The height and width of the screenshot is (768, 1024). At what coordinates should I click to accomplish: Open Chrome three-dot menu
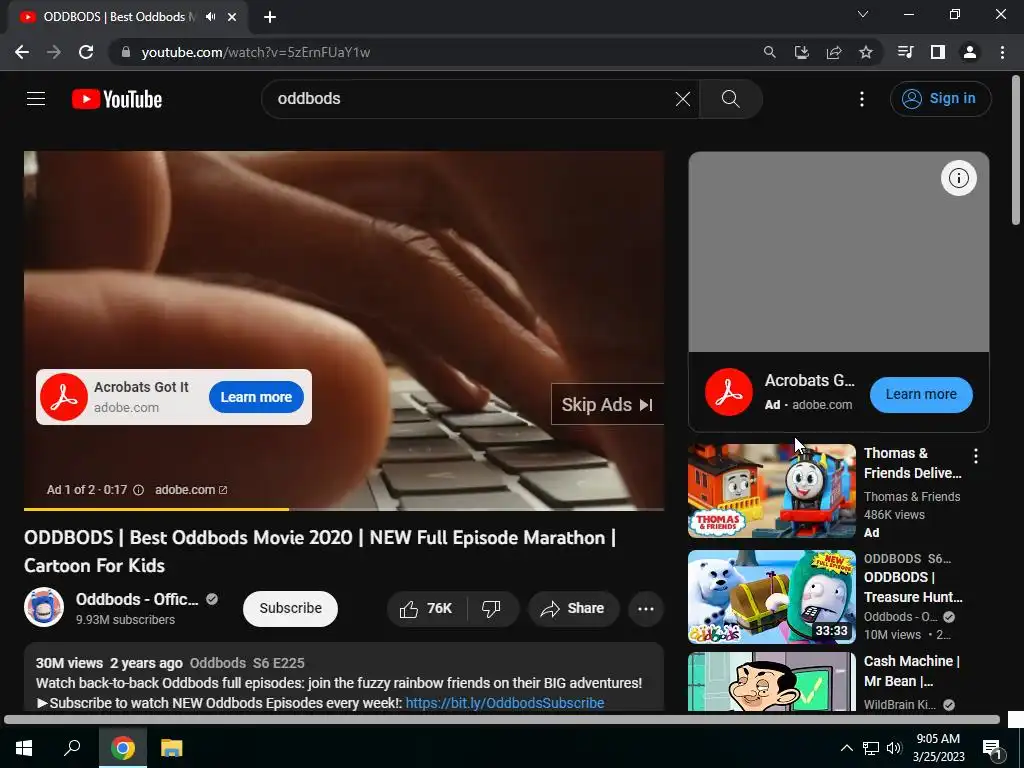tap(1002, 52)
